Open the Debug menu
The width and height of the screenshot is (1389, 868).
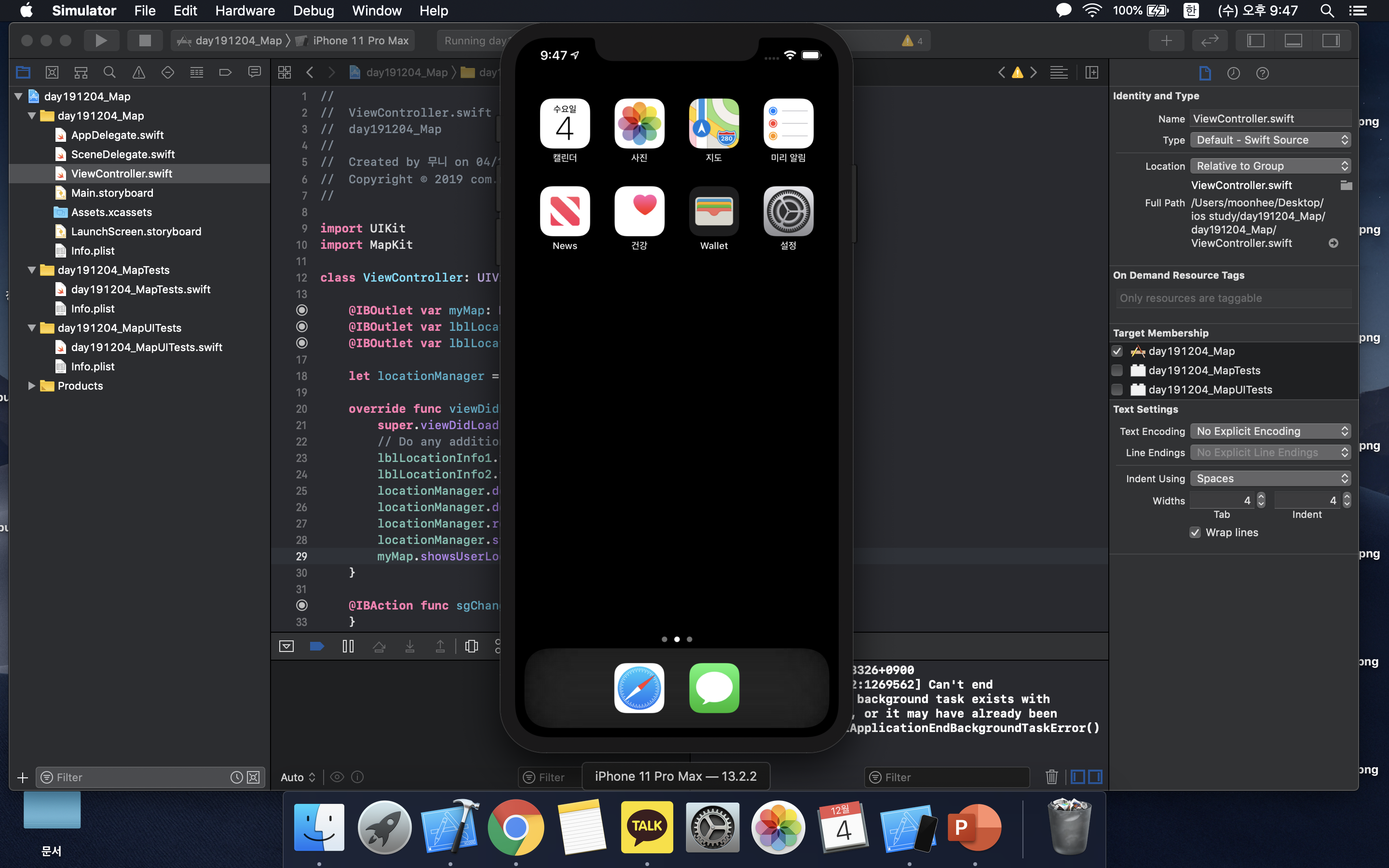point(313,10)
